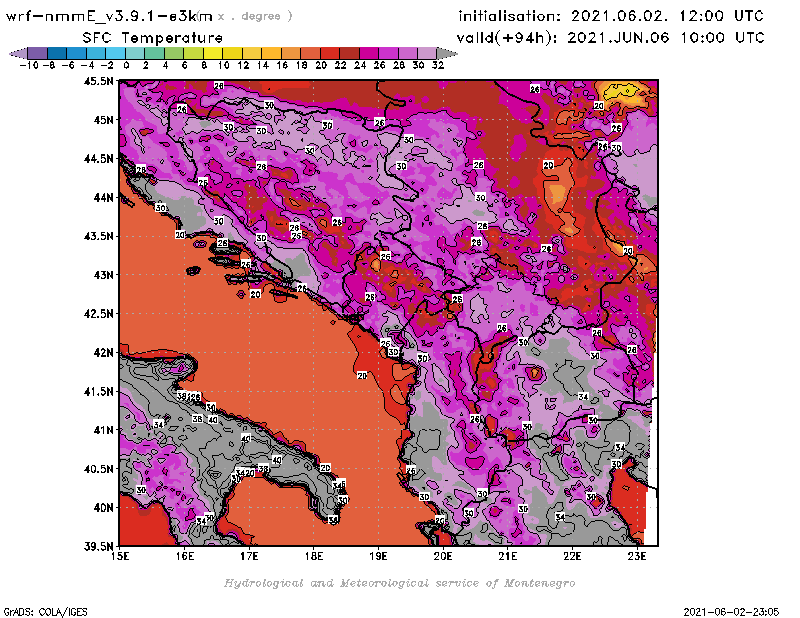Click the 'Hydrological and Meteorological service of Montenegro' caption
Image resolution: width=800 pixels, height=618 pixels.
[399, 583]
